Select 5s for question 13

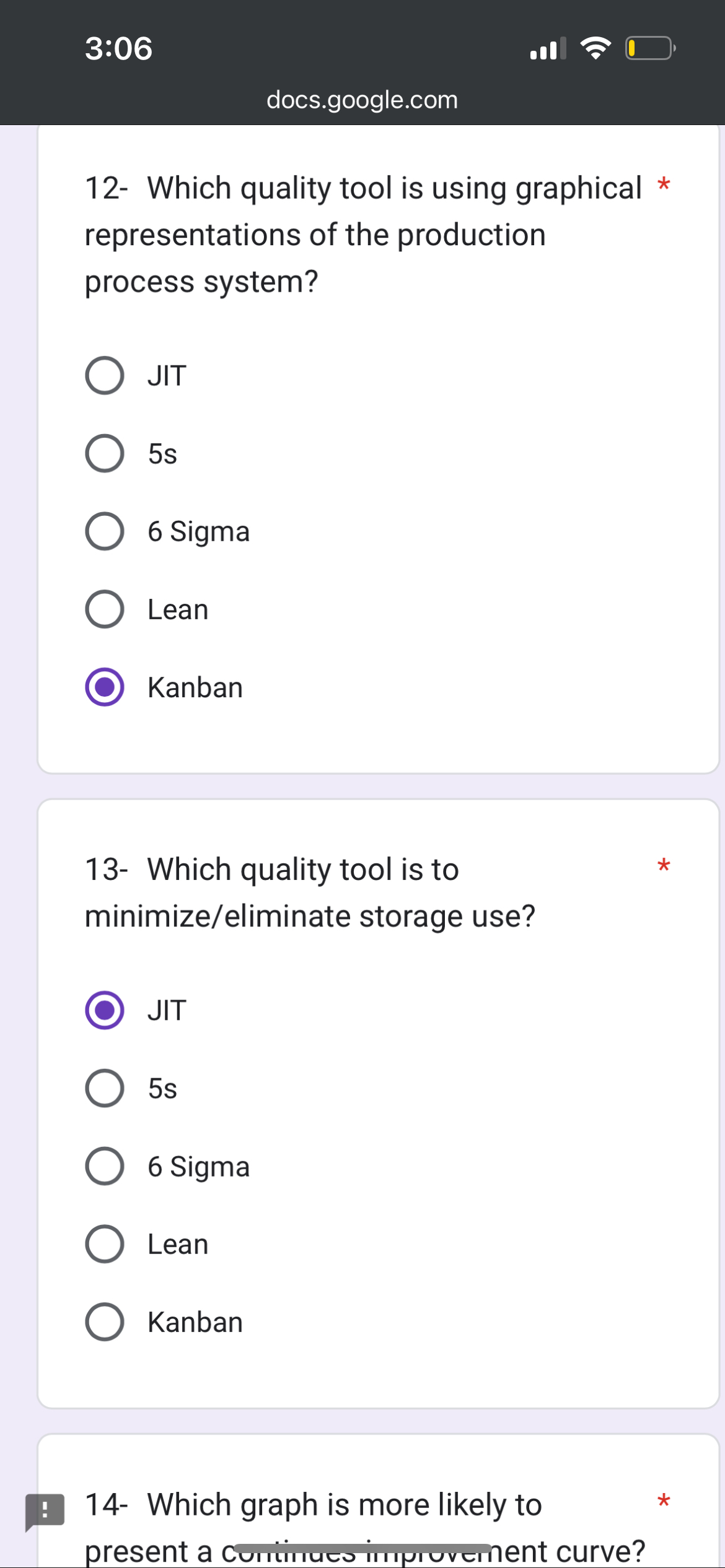(105, 1088)
